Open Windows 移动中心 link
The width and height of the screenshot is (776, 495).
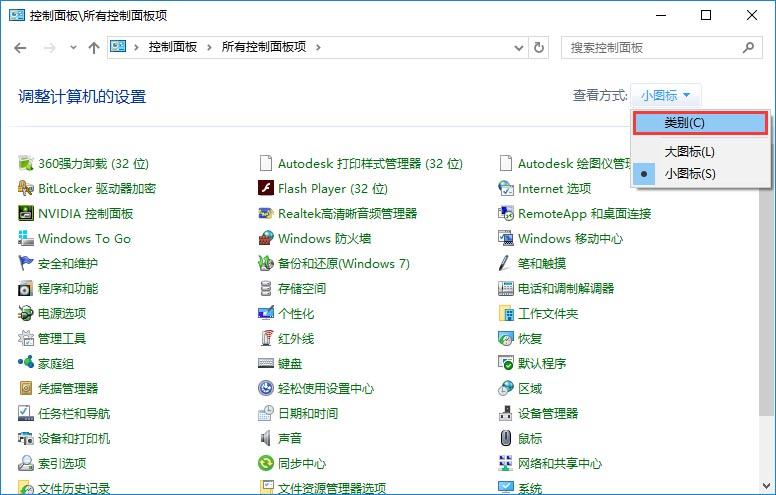570,238
